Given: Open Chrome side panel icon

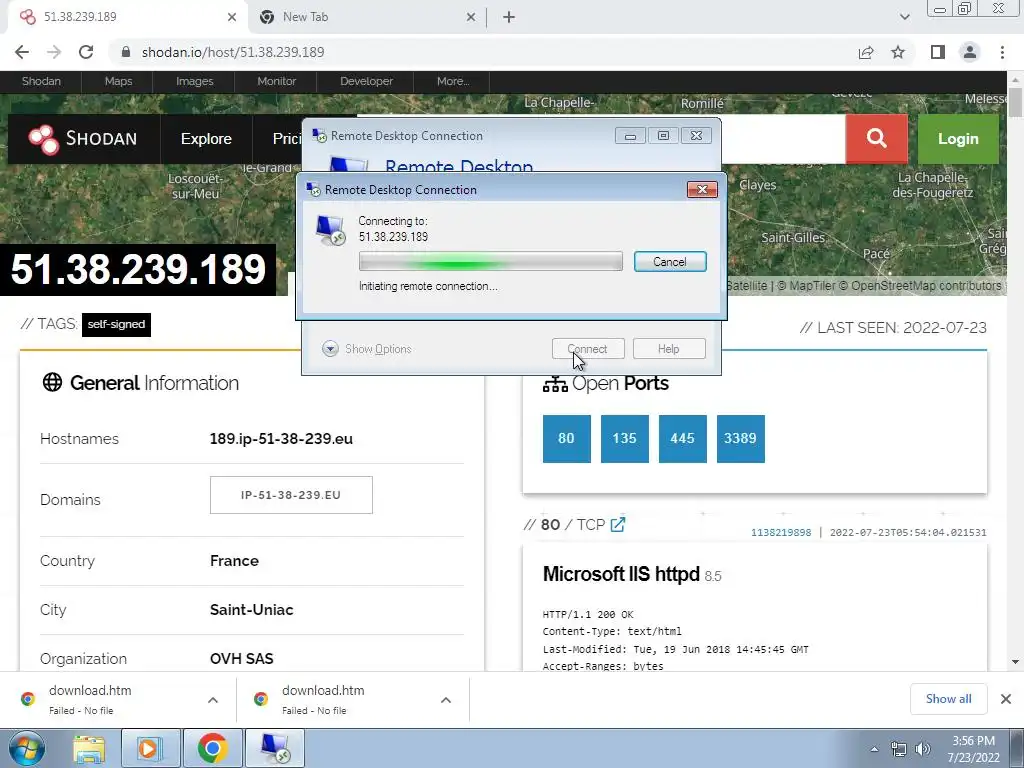Looking at the screenshot, I should [938, 52].
